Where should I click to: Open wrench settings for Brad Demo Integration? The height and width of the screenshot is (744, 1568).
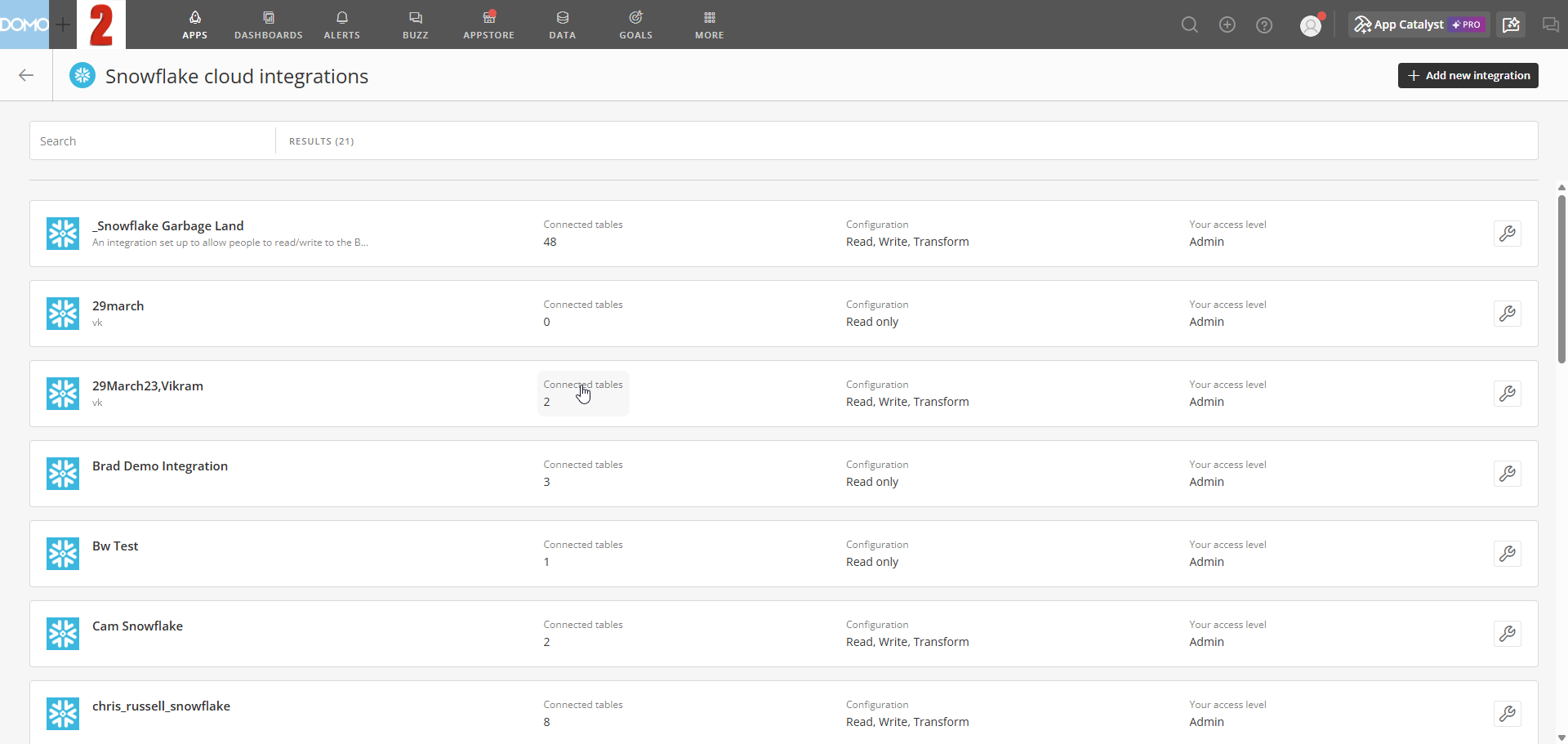1507,474
